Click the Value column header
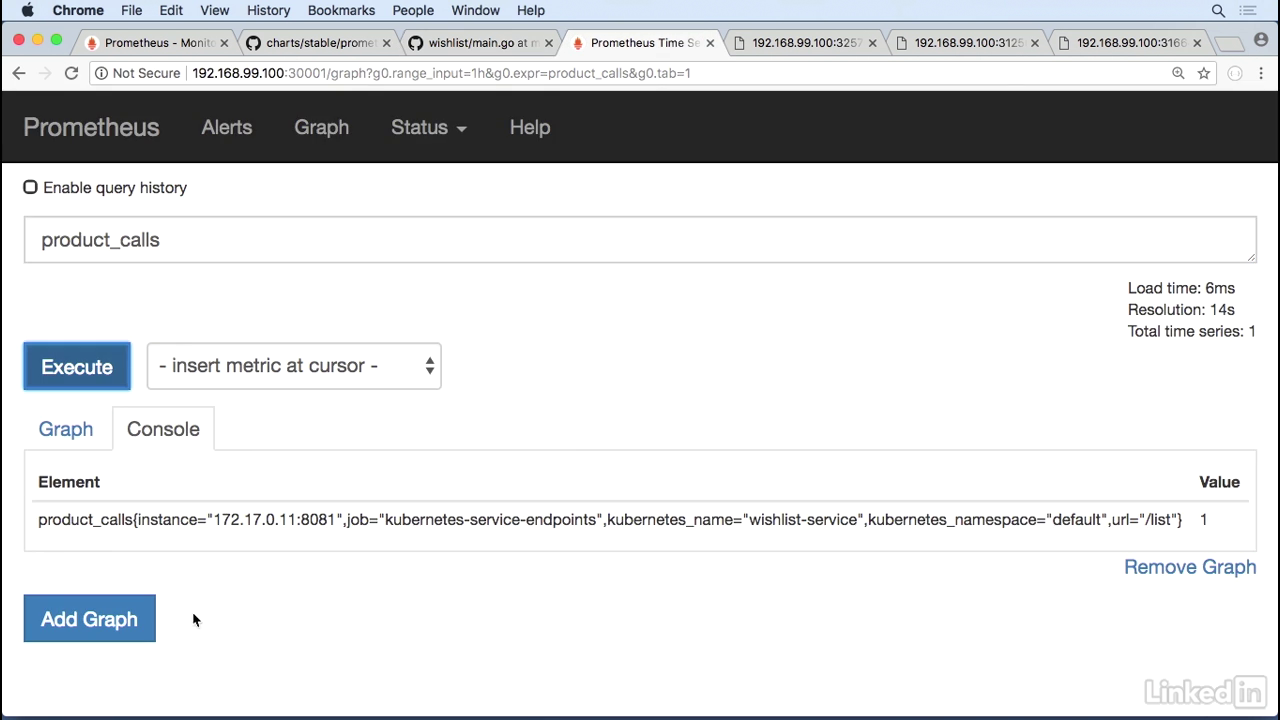Screen dimensions: 1280x720 pyautogui.click(x=1219, y=482)
